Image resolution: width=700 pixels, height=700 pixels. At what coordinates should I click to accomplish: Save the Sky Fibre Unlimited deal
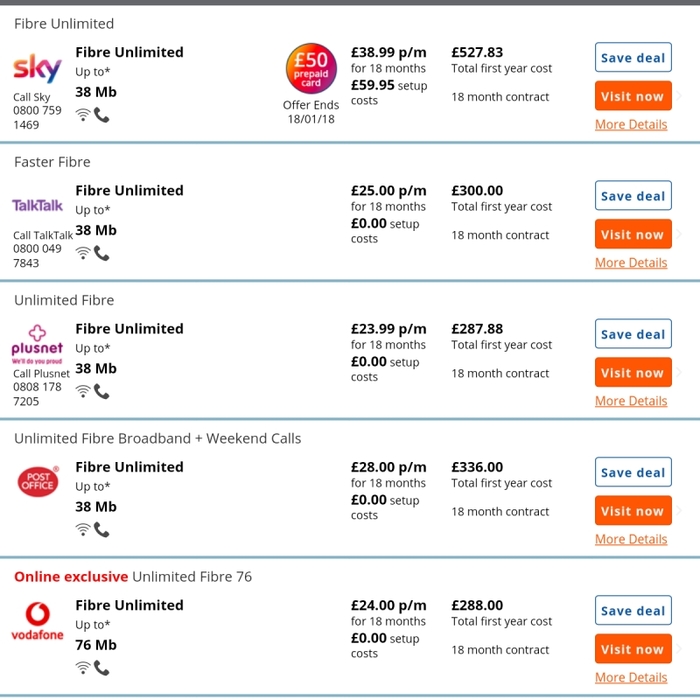click(633, 58)
